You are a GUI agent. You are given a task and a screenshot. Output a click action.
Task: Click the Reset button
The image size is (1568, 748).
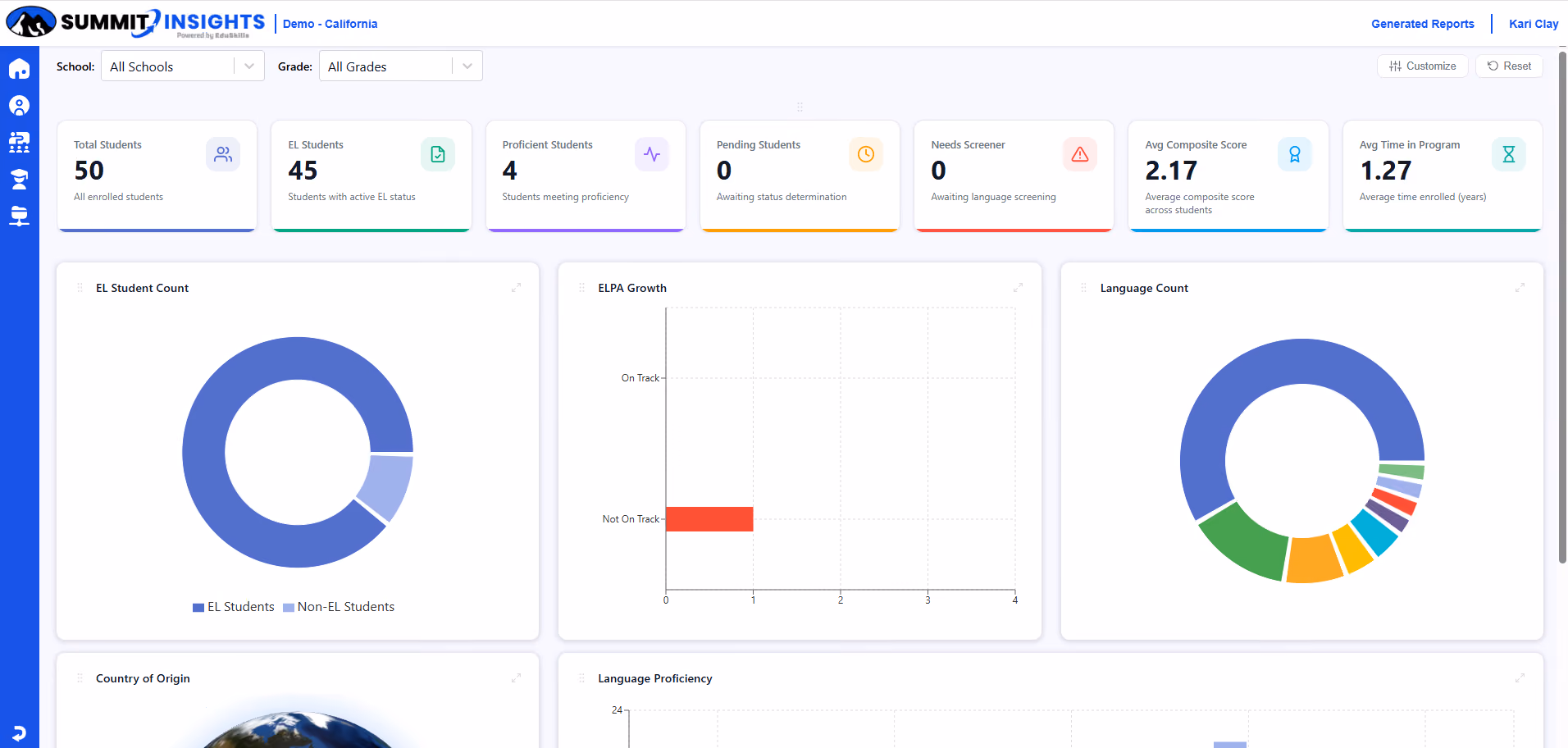[1509, 66]
